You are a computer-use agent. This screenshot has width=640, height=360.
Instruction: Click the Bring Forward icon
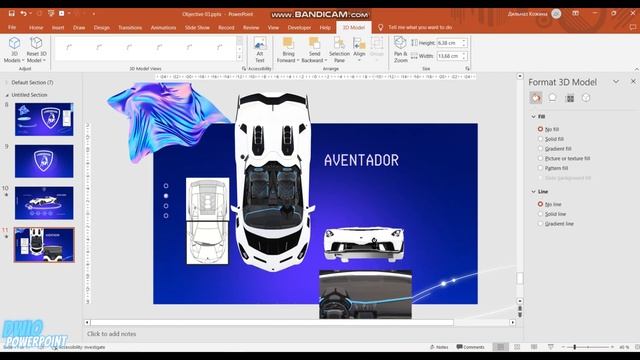(x=288, y=43)
